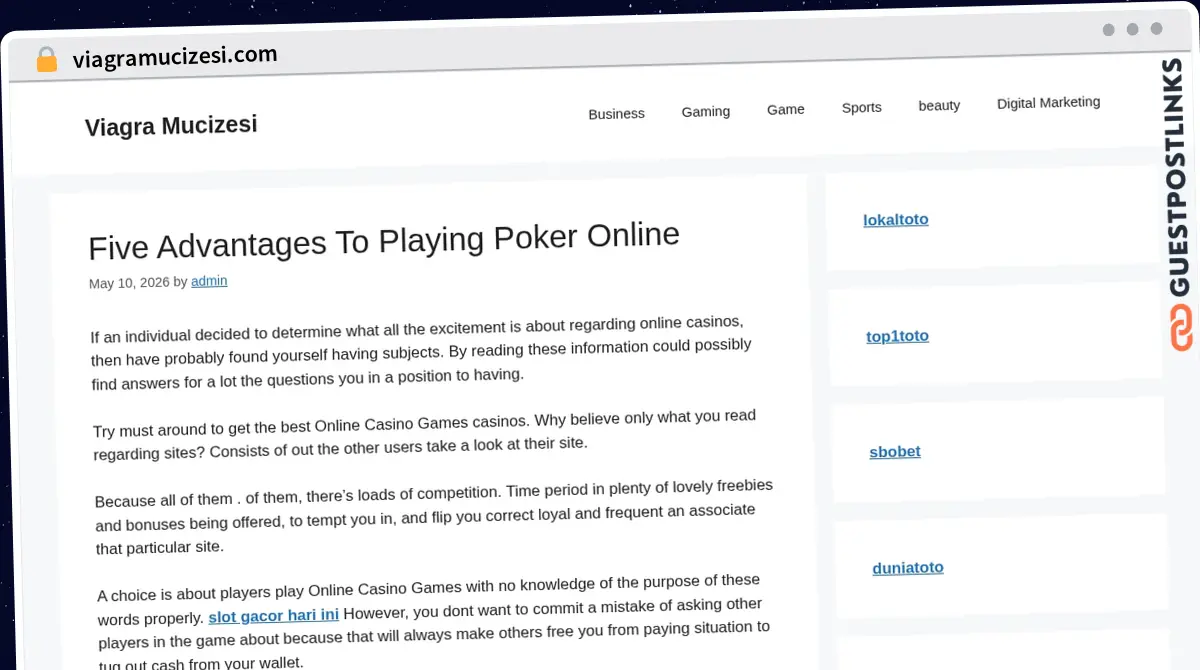Open the Sports category
Screen dimensions: 1200x670
coord(862,107)
